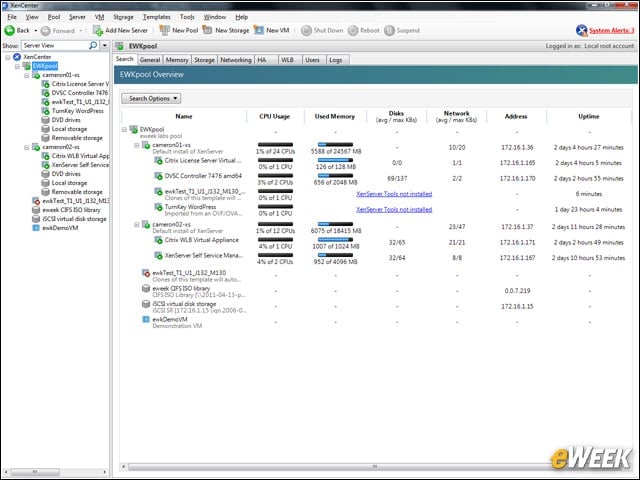Click sidebar horizontal scrollbar right arrow
The image size is (640, 480).
pos(104,472)
